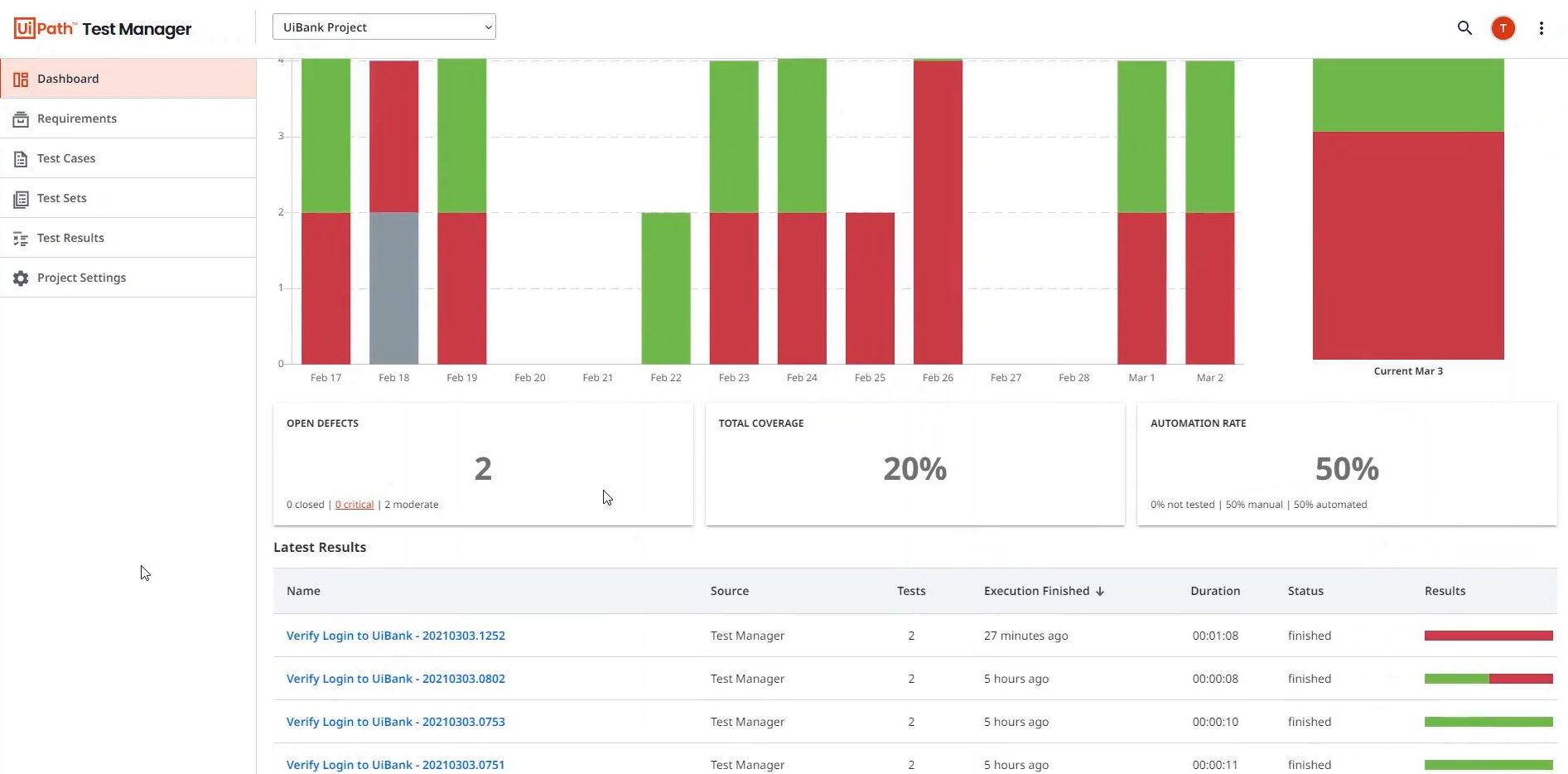Sort results by the Duration column
1568x774 pixels.
1214,591
